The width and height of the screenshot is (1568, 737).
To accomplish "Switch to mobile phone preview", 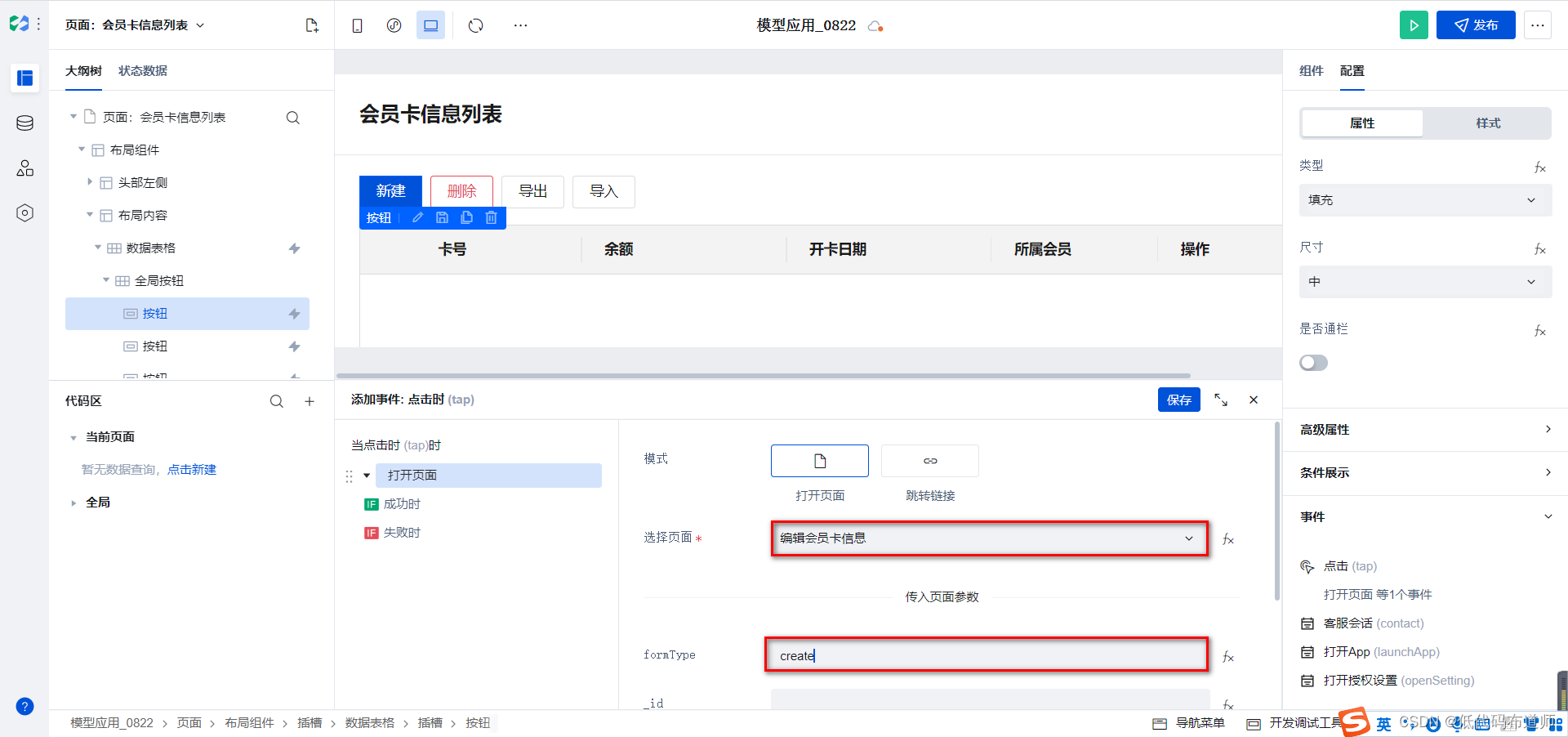I will pos(357,25).
